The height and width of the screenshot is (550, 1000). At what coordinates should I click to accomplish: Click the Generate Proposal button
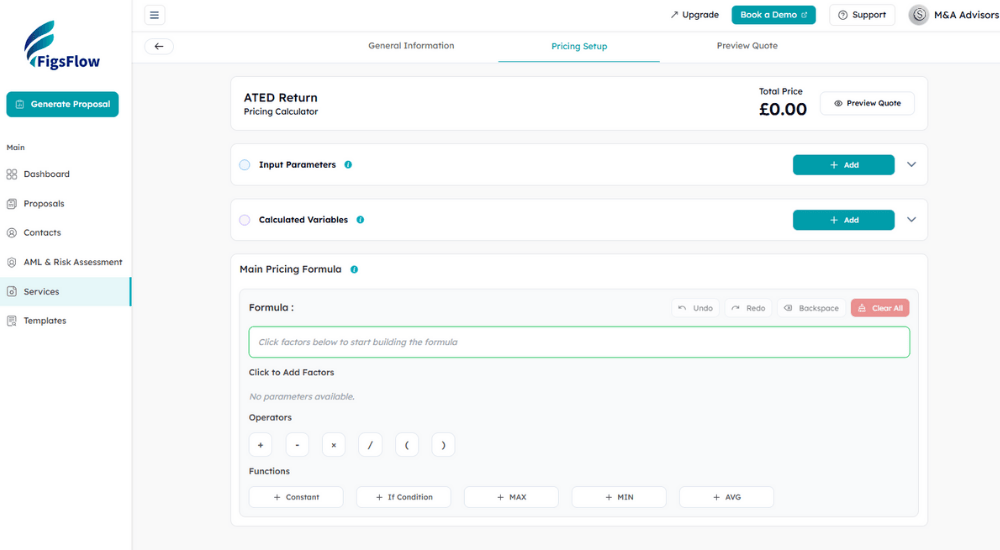click(62, 104)
